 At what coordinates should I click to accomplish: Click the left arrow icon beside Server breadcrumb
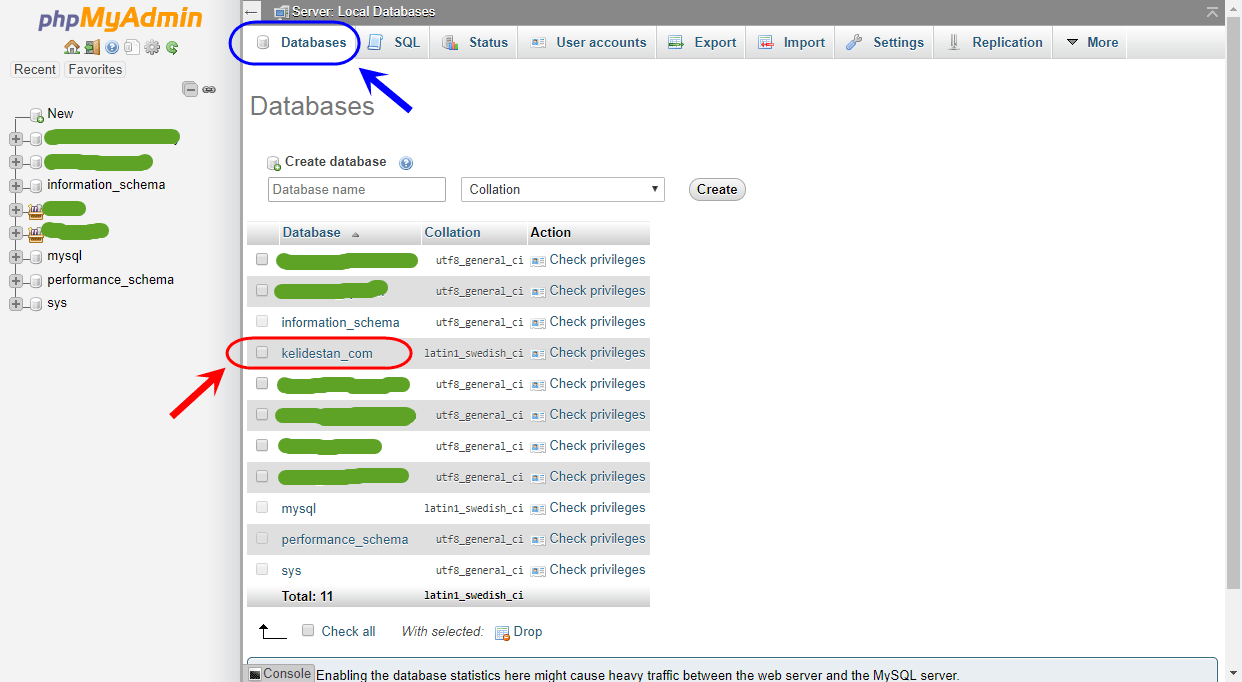[252, 12]
